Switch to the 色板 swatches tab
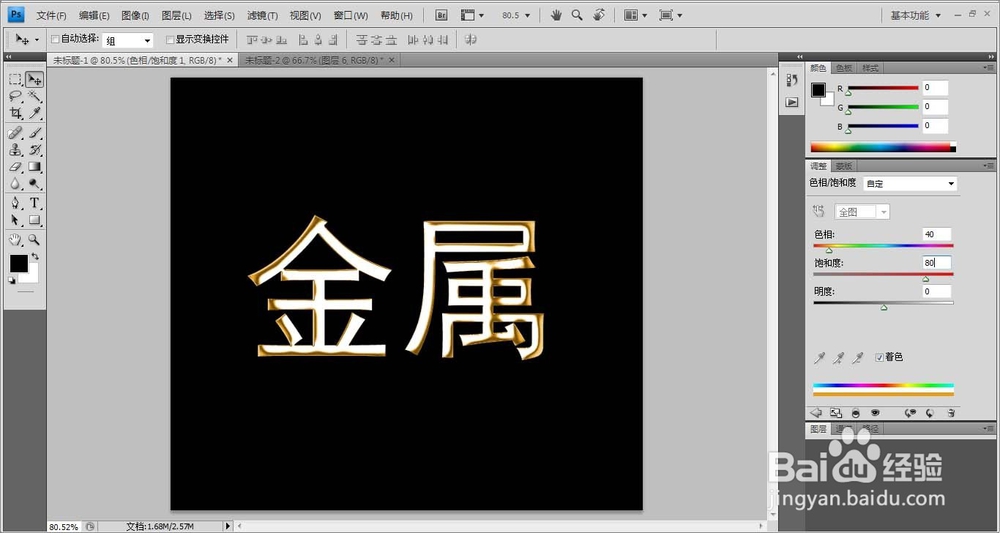1000x533 pixels. 844,68
